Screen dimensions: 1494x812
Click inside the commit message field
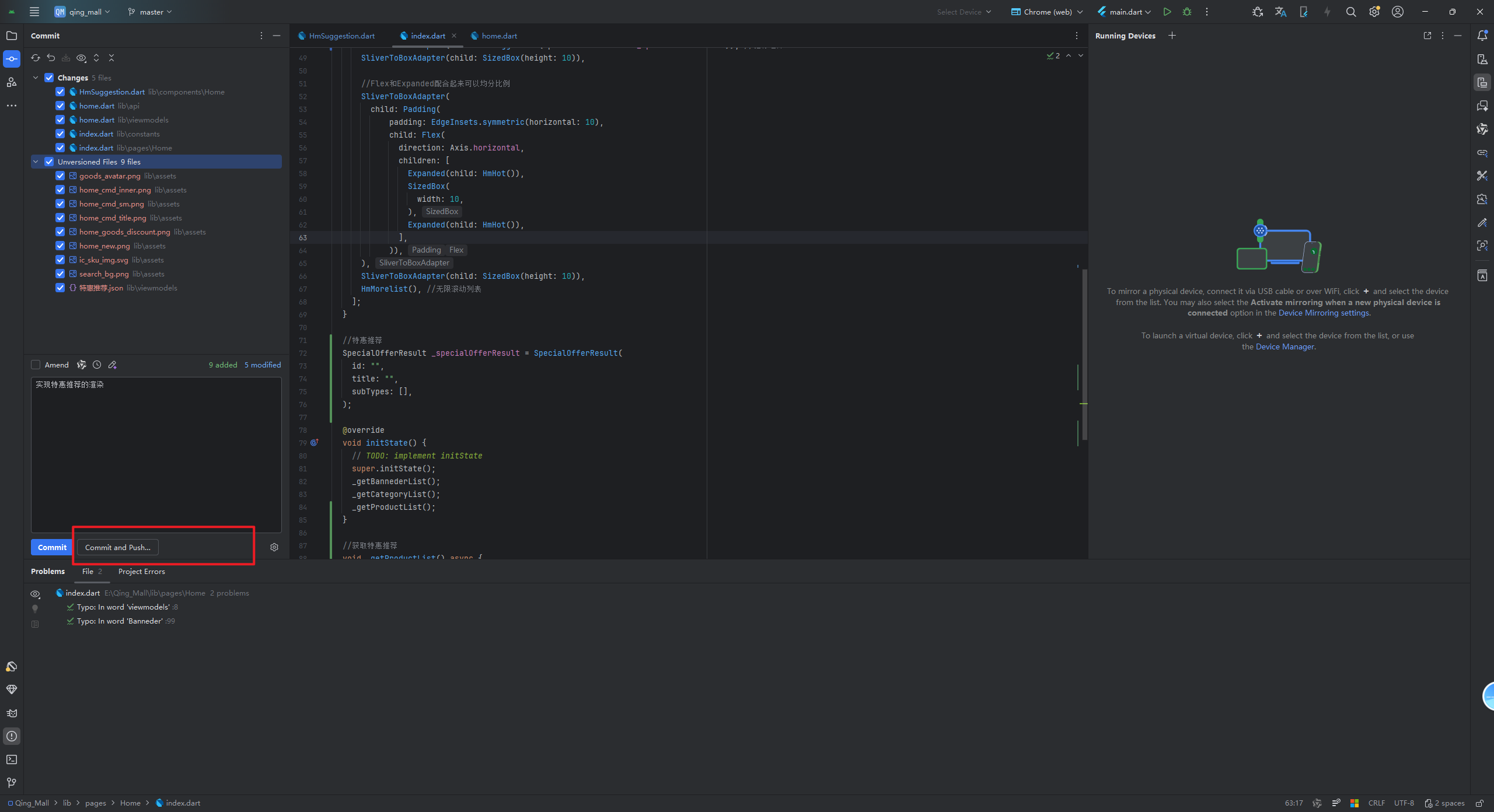pos(156,455)
